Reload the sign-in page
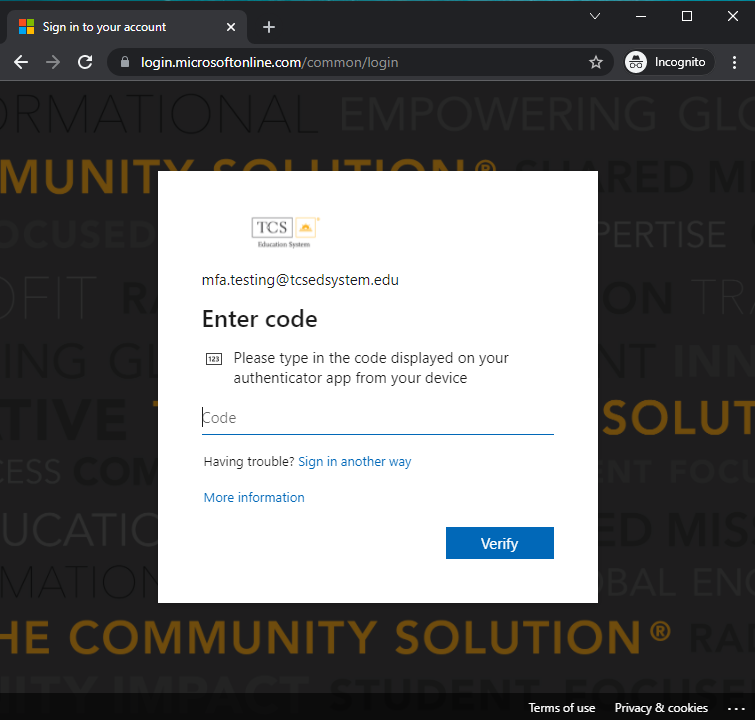This screenshot has width=755, height=720. click(x=85, y=62)
